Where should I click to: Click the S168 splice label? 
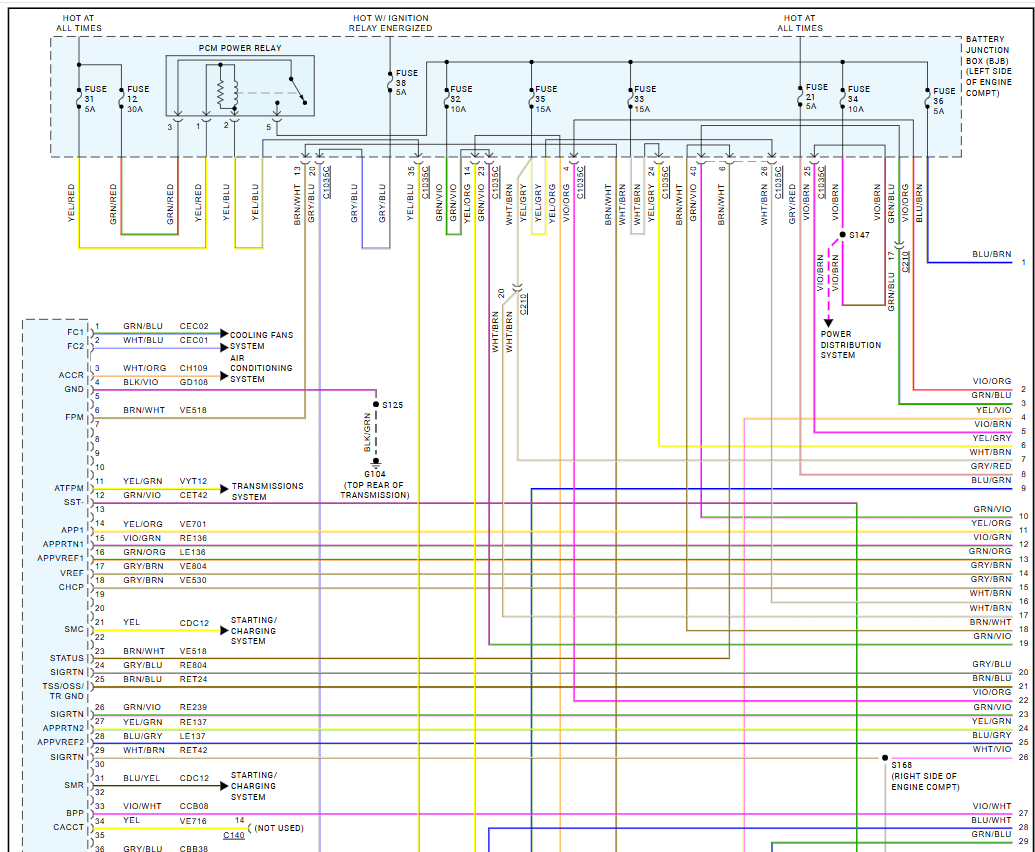902,765
